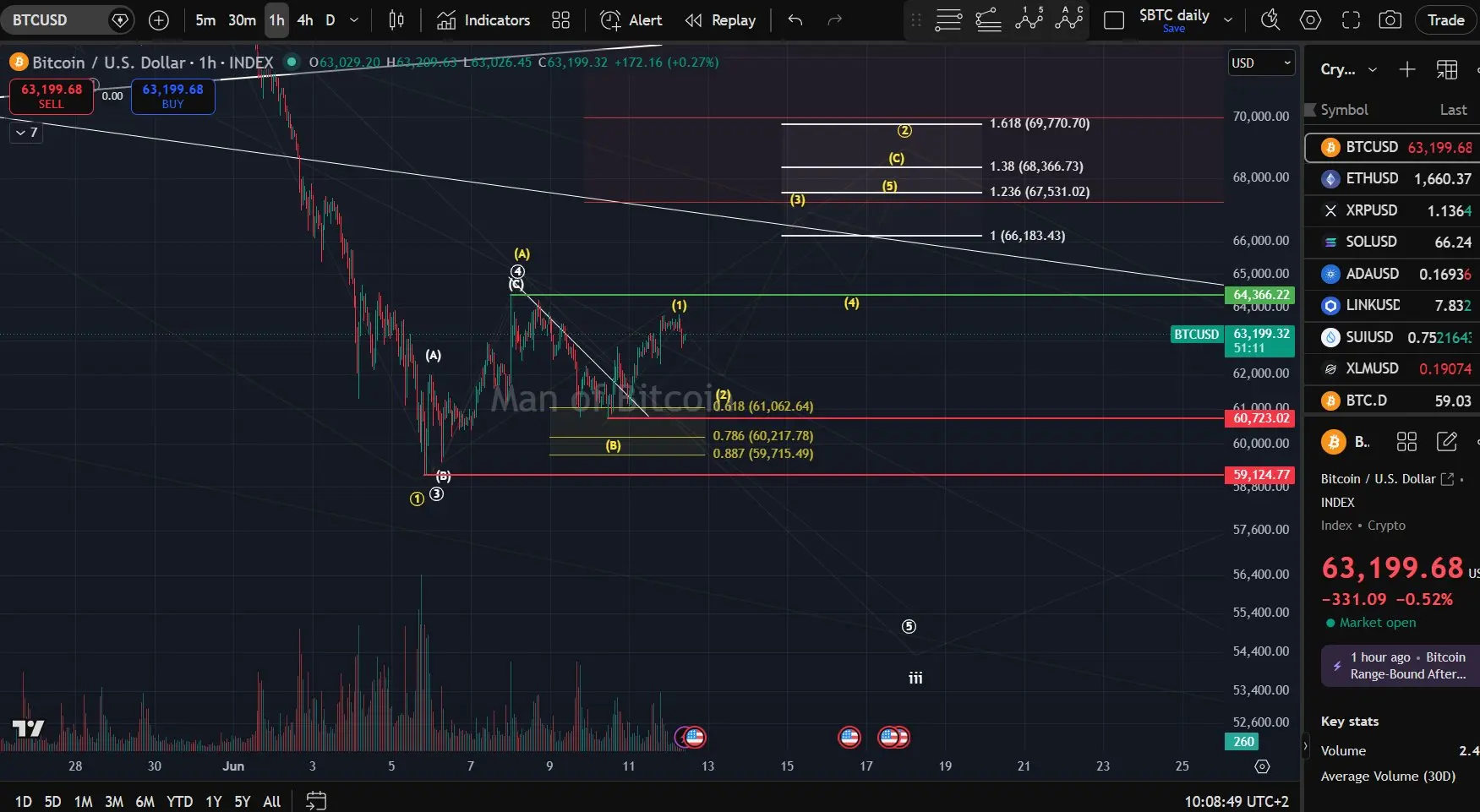The image size is (1480, 812).
Task: Switch chart to the 30m timeframe
Action: (242, 20)
